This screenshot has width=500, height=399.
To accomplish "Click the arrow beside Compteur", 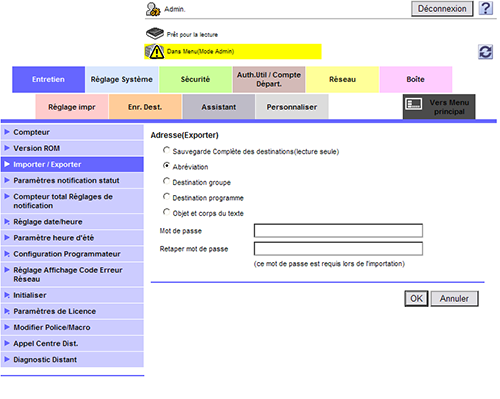I will 7,132.
